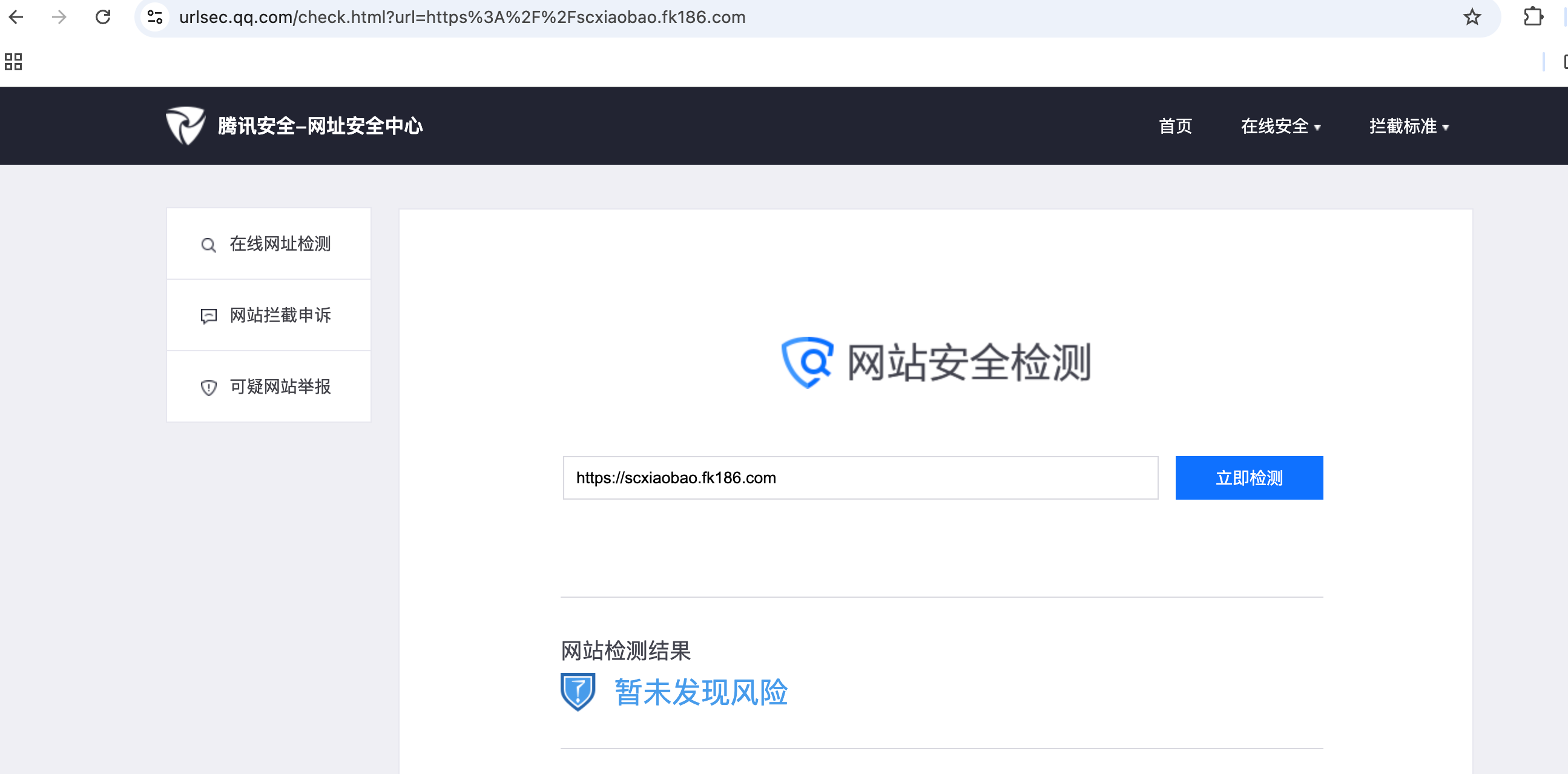The image size is (1568, 774).
Task: Click the magnifier icon beside 在线网址检测
Action: pyautogui.click(x=208, y=245)
